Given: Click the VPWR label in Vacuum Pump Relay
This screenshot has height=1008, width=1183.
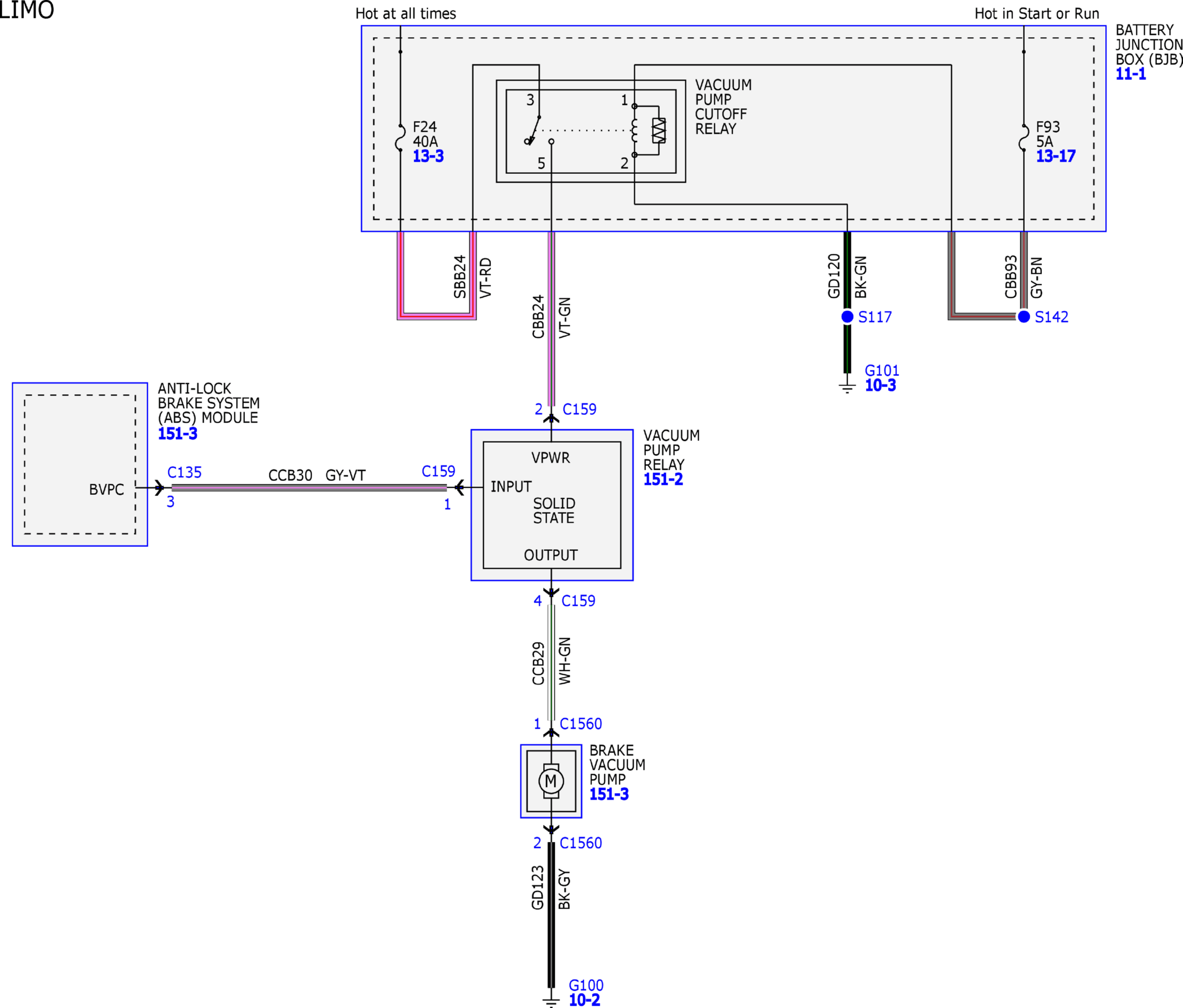Looking at the screenshot, I should 550,458.
